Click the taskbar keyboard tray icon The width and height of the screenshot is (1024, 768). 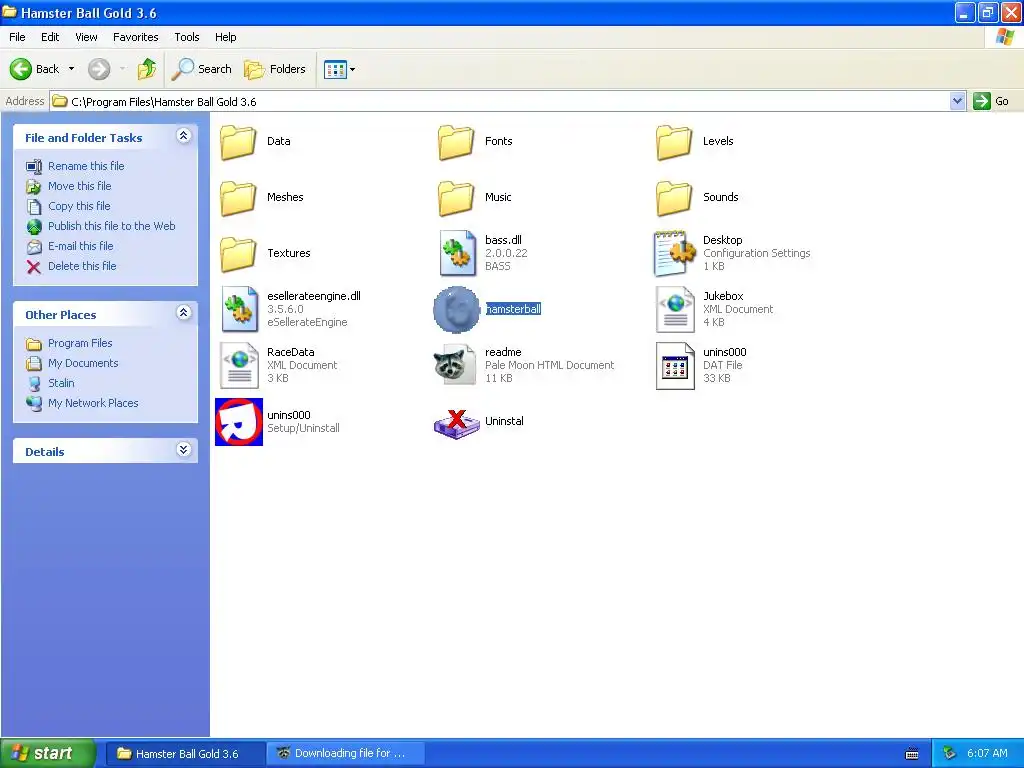tap(912, 754)
